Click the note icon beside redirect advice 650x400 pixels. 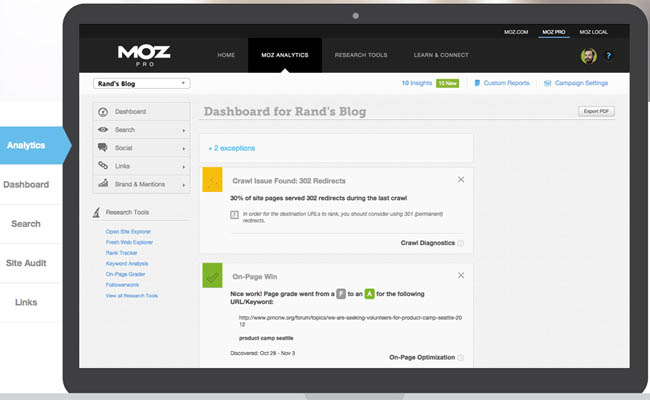[234, 215]
